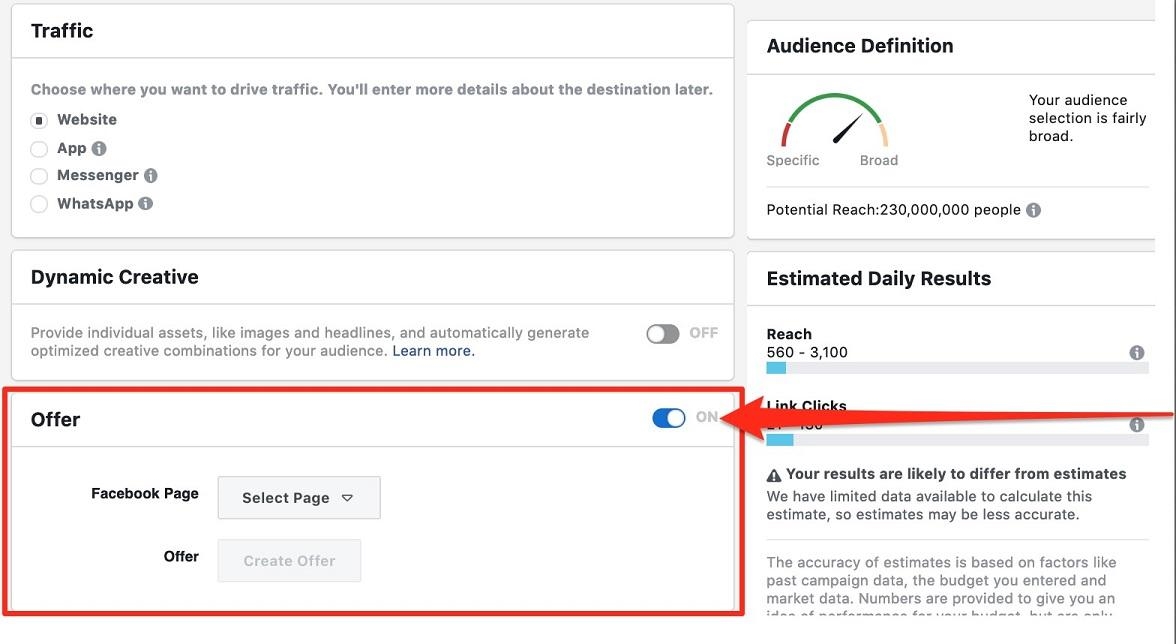Click the Link Clicks info icon
Image resolution: width=1176 pixels, height=644 pixels.
coord(1136,424)
